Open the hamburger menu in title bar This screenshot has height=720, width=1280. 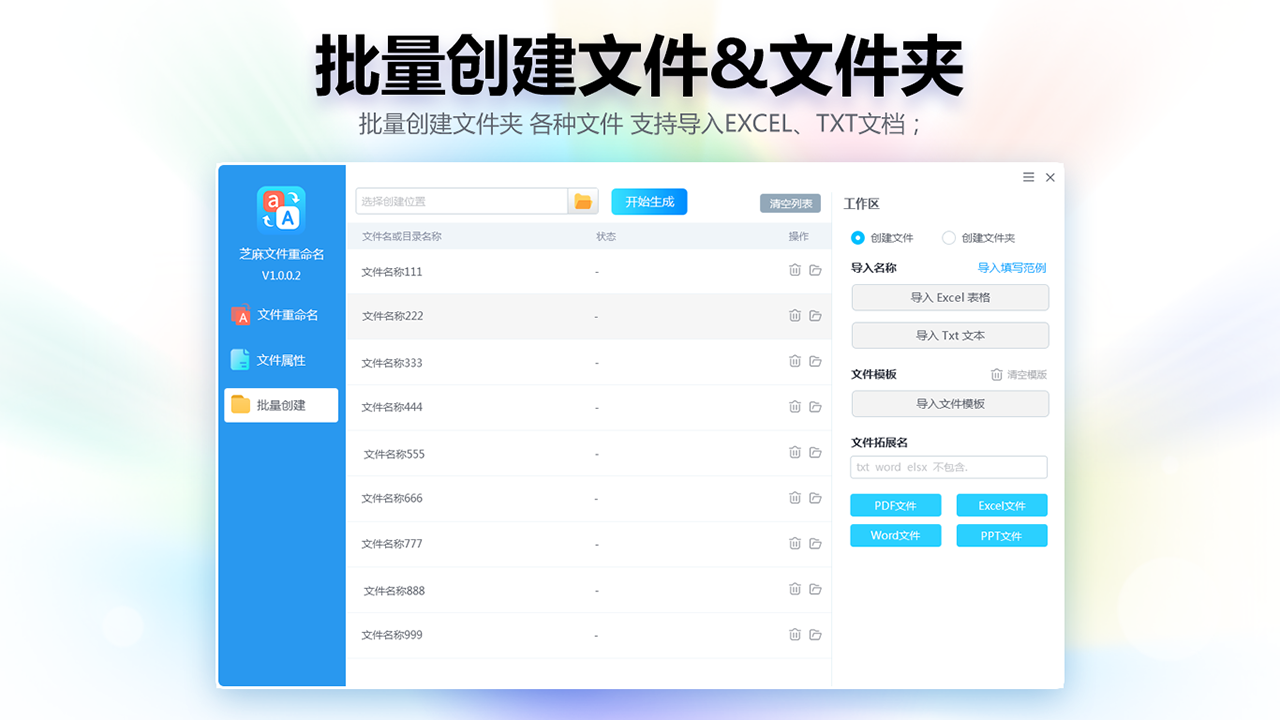tap(1028, 177)
